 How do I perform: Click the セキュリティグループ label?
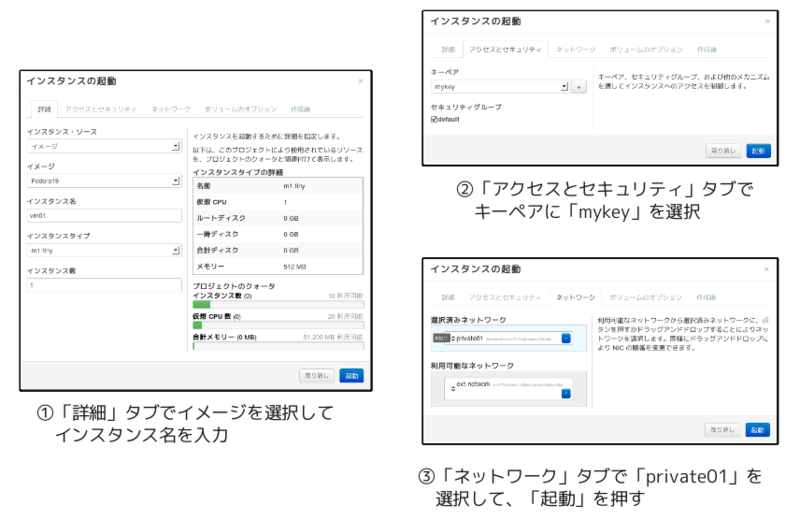pyautogui.click(x=466, y=107)
